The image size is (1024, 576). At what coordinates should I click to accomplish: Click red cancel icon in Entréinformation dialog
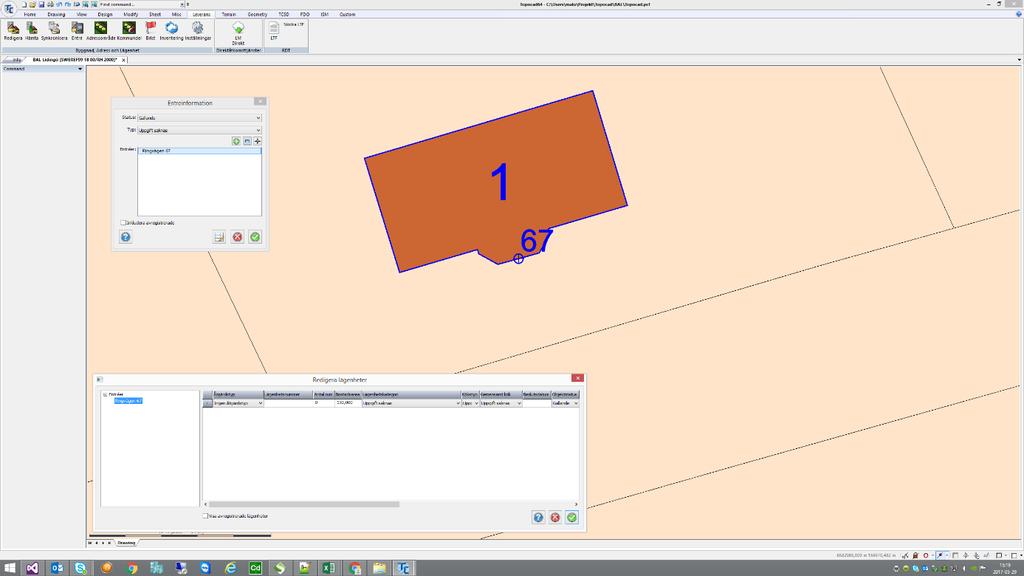click(238, 237)
